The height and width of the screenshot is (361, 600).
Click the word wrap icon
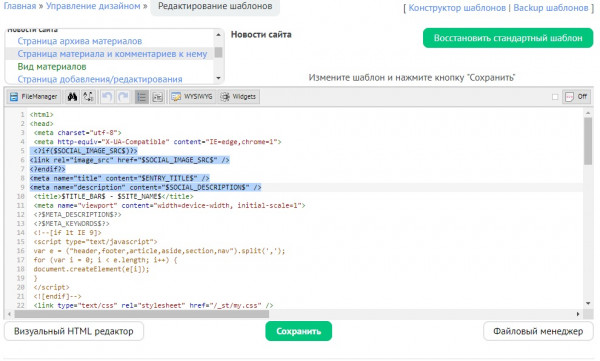point(158,97)
